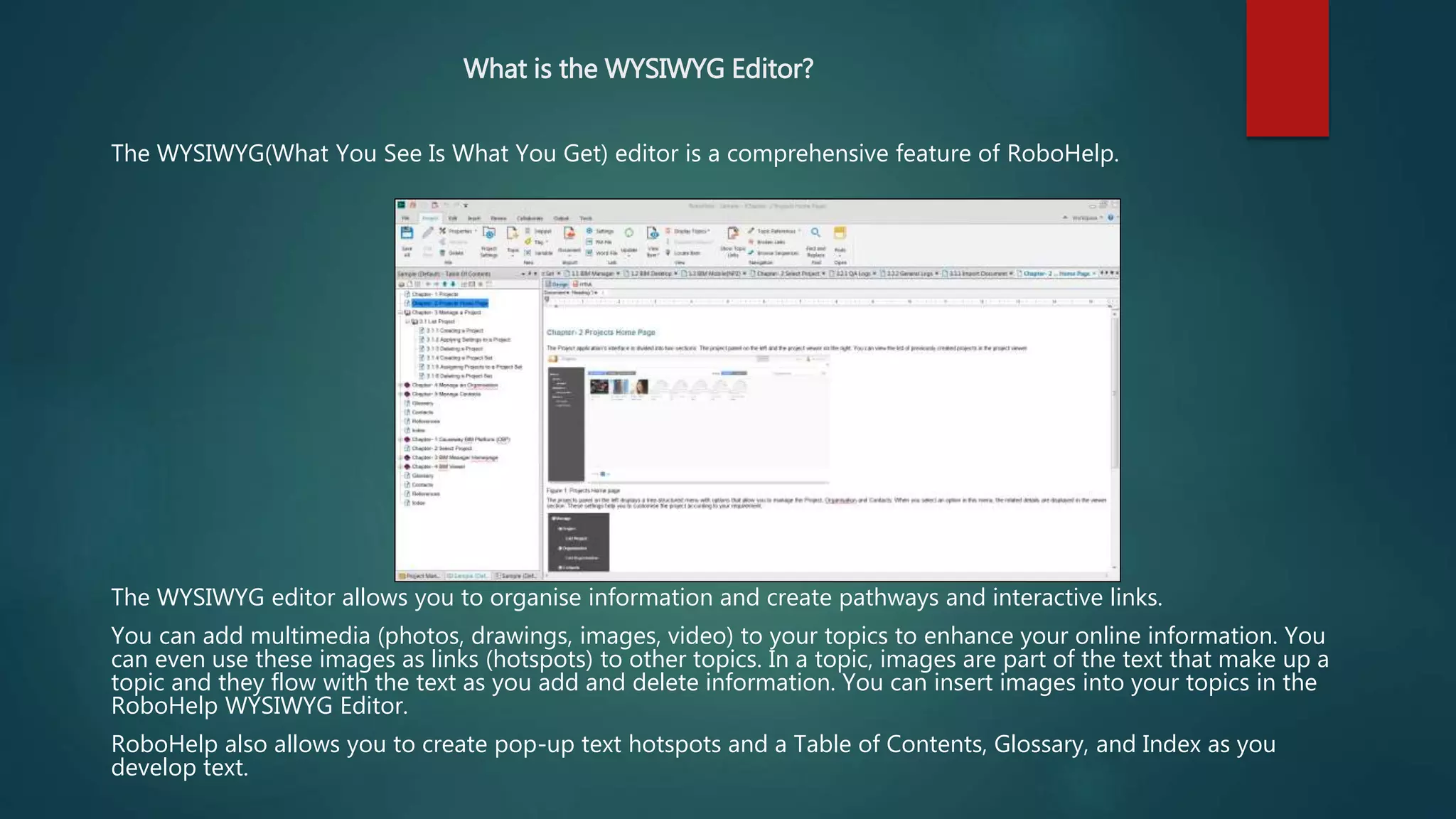Click Delete in the File group

click(x=452, y=252)
